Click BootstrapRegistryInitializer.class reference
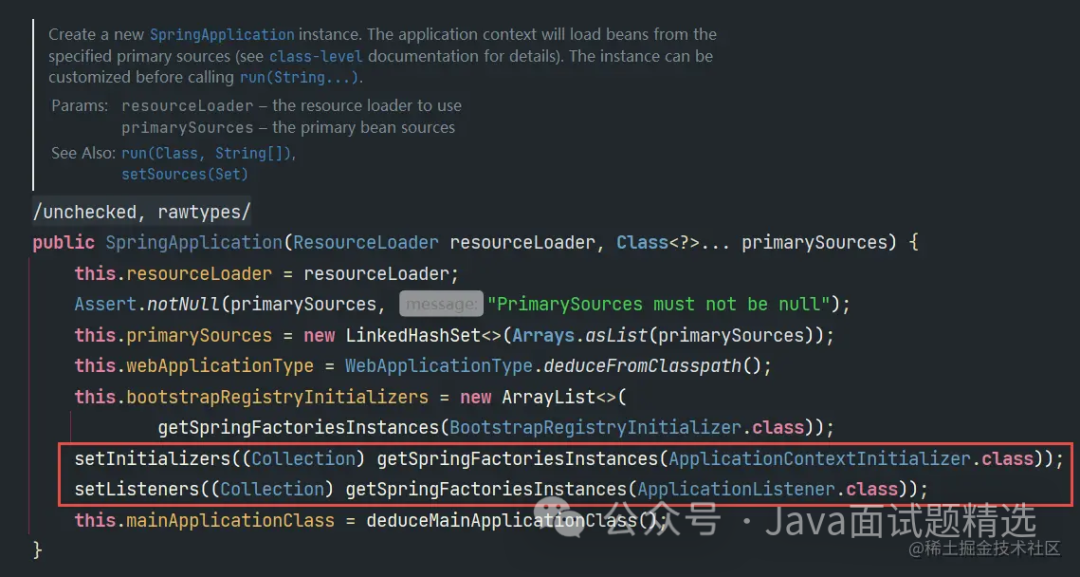 [627, 428]
